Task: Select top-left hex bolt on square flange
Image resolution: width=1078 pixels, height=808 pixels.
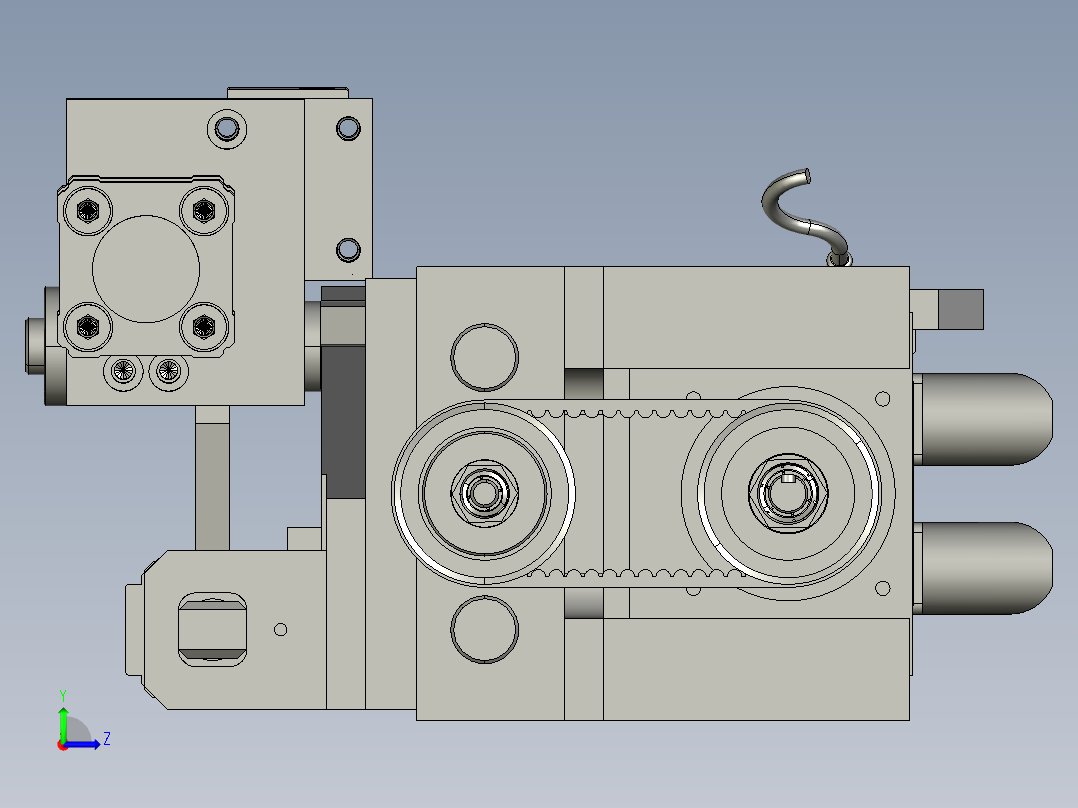Action: tap(88, 210)
